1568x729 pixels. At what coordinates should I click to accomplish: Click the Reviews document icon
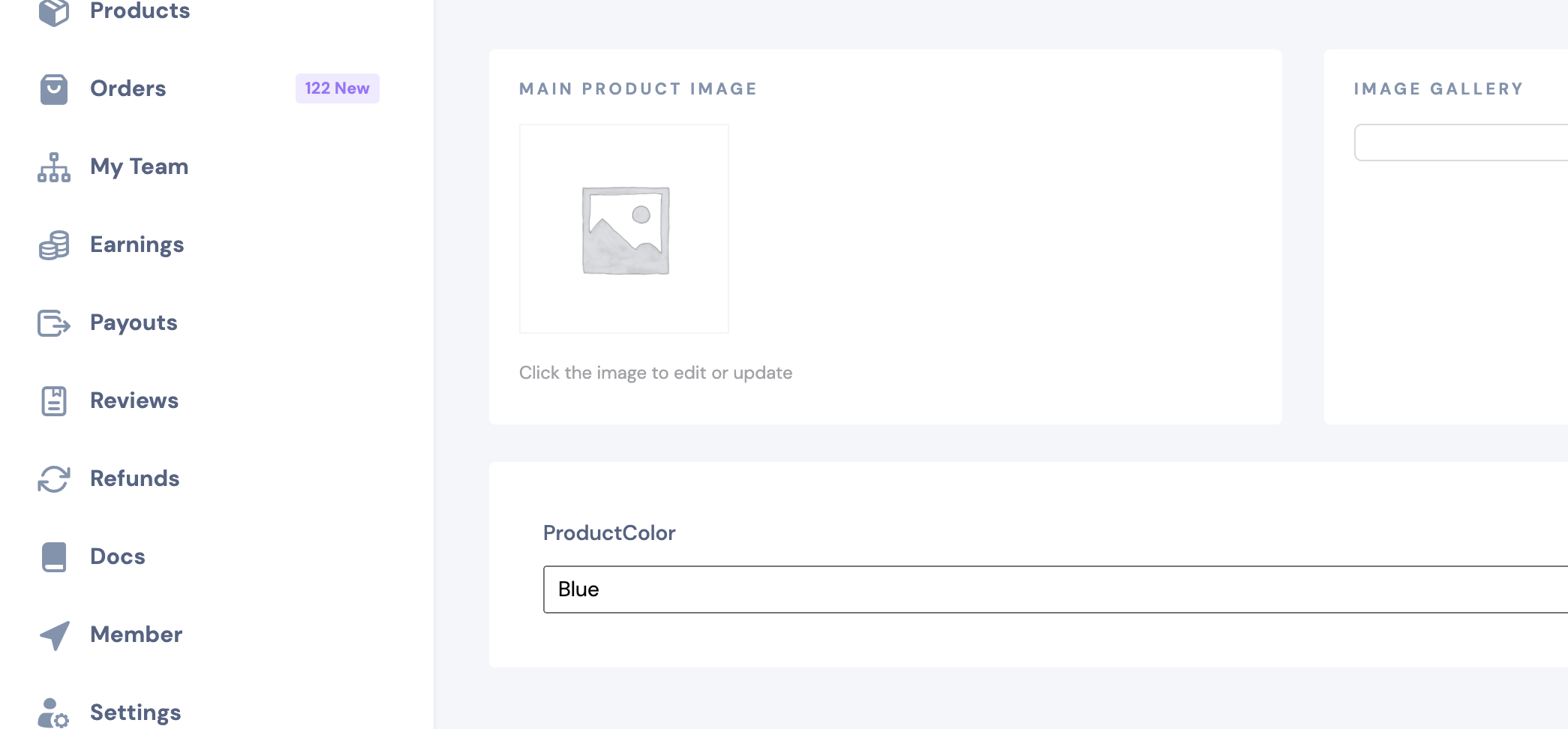(53, 400)
